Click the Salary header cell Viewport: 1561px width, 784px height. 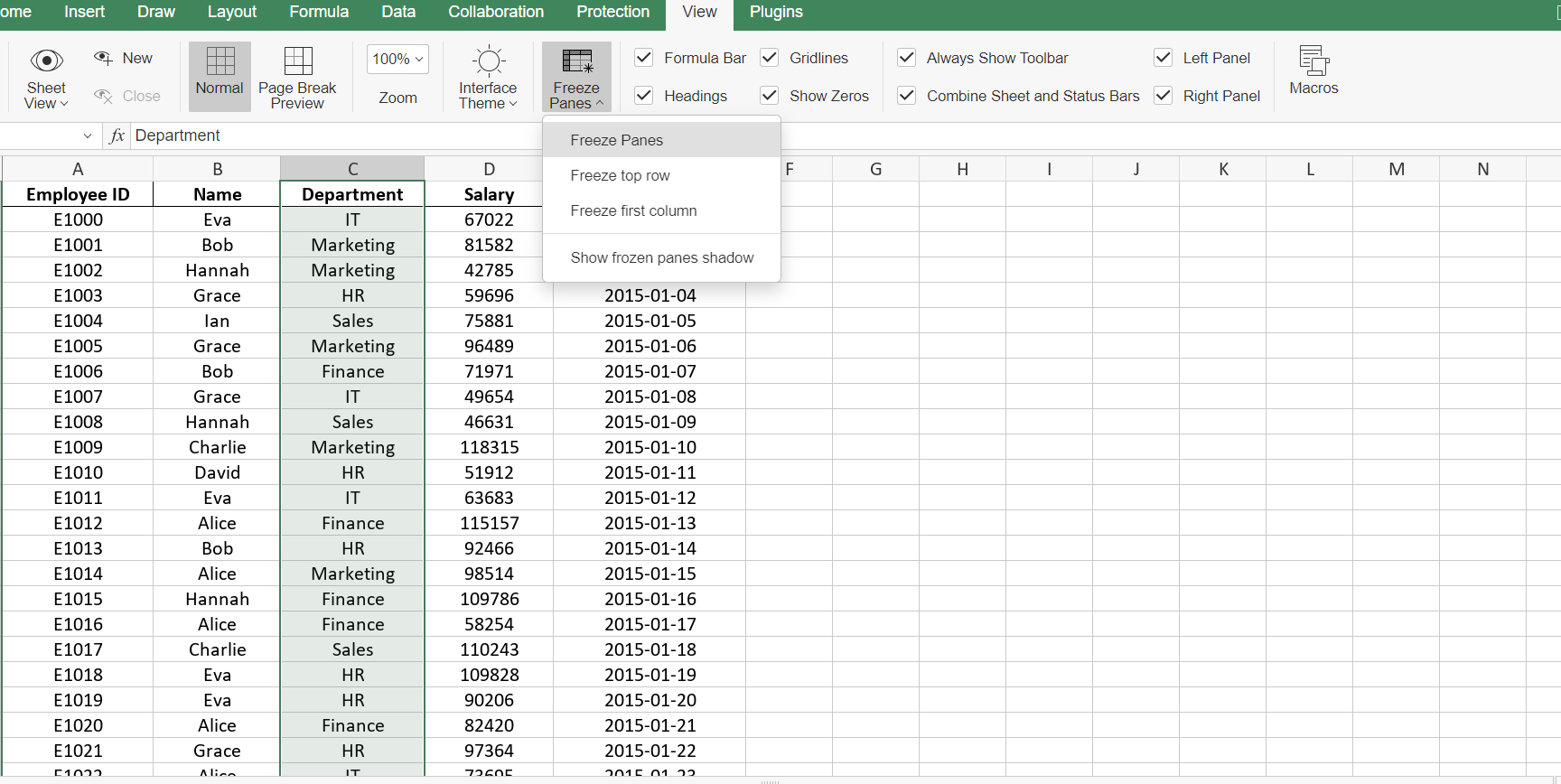[x=489, y=194]
